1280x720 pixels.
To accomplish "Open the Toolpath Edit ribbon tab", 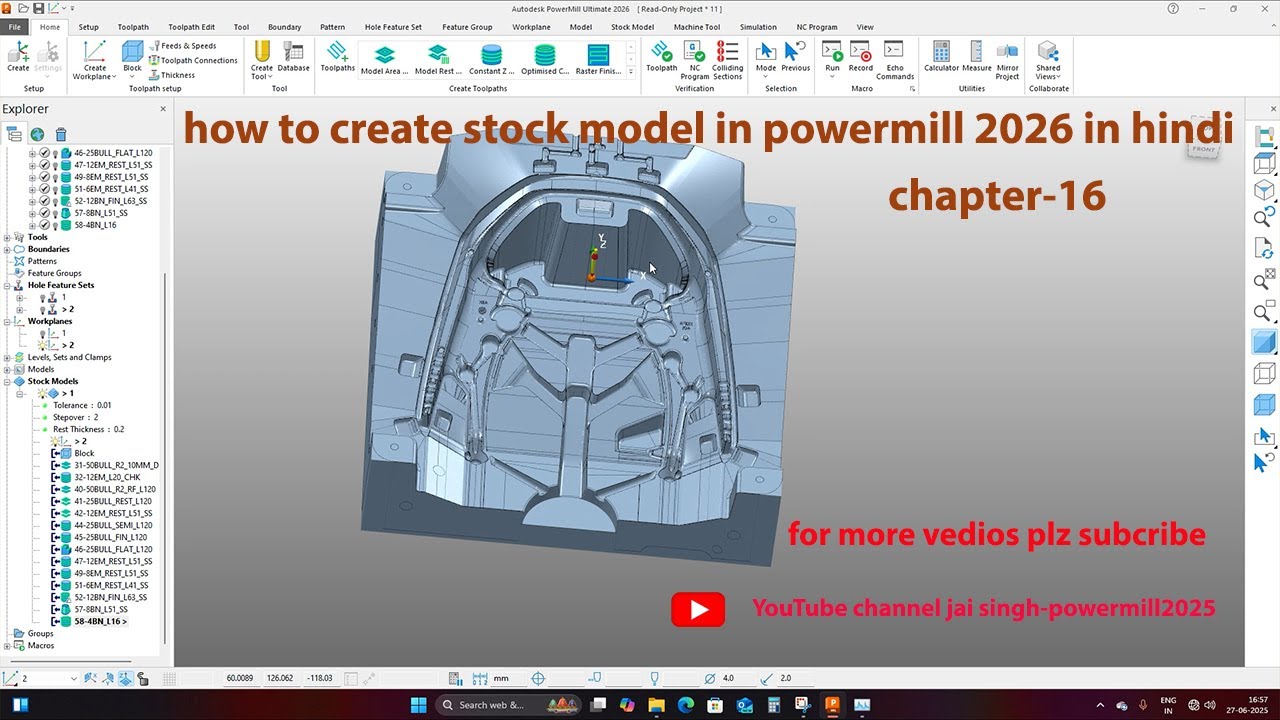I will [191, 27].
